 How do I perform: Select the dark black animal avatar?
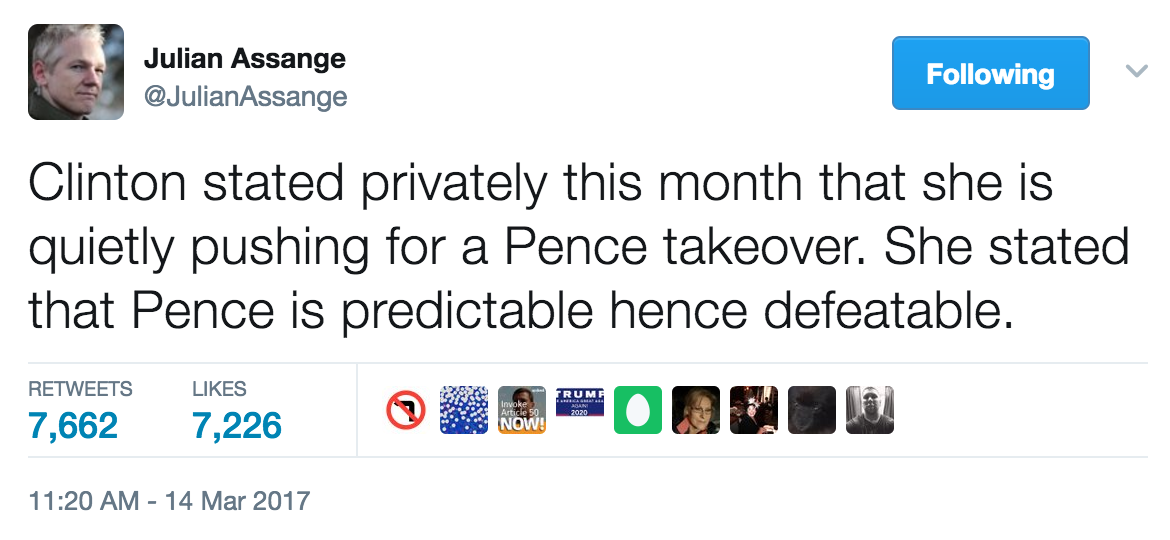coord(812,409)
